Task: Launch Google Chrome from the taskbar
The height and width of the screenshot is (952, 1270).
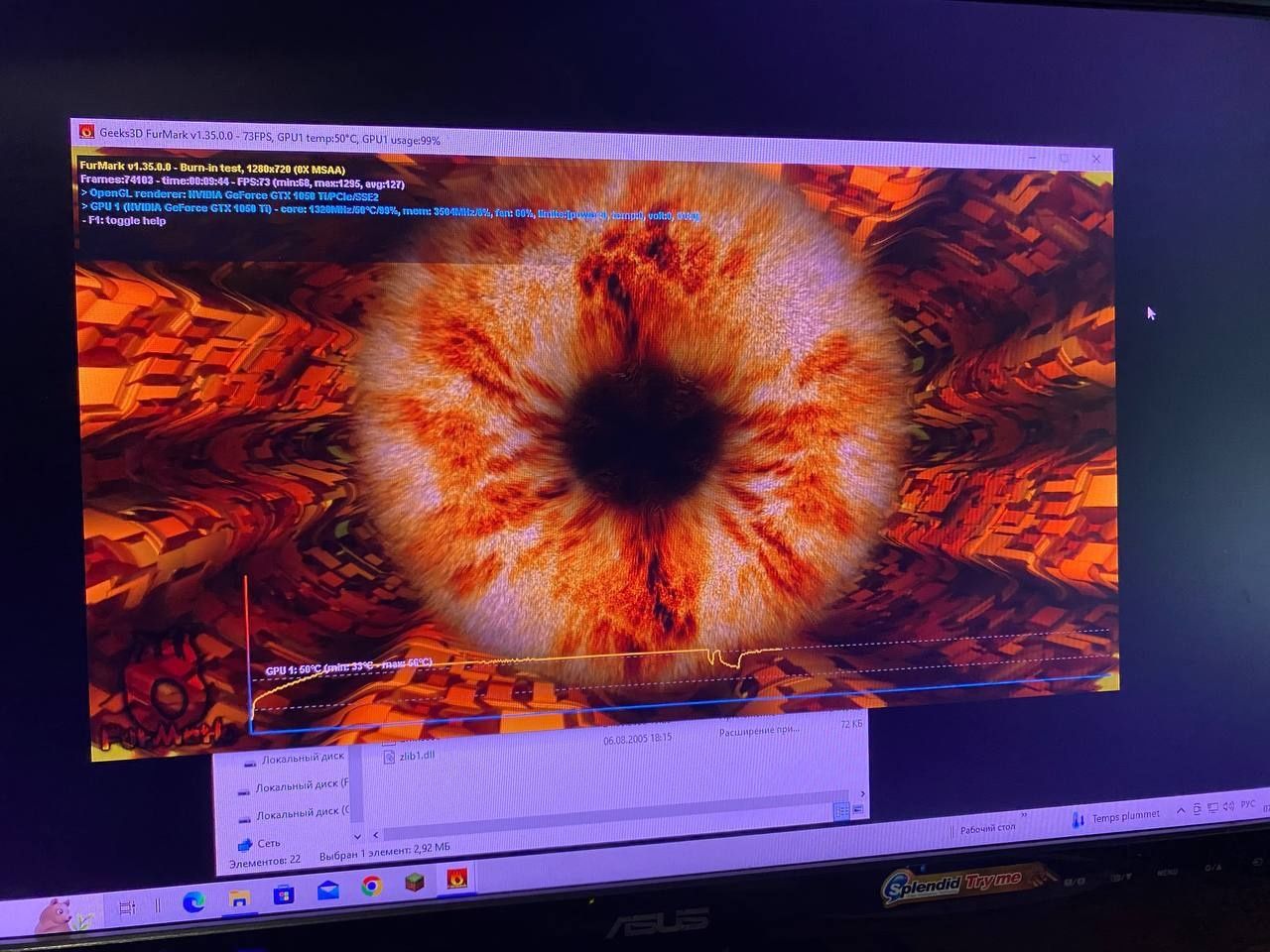Action: pyautogui.click(x=372, y=886)
